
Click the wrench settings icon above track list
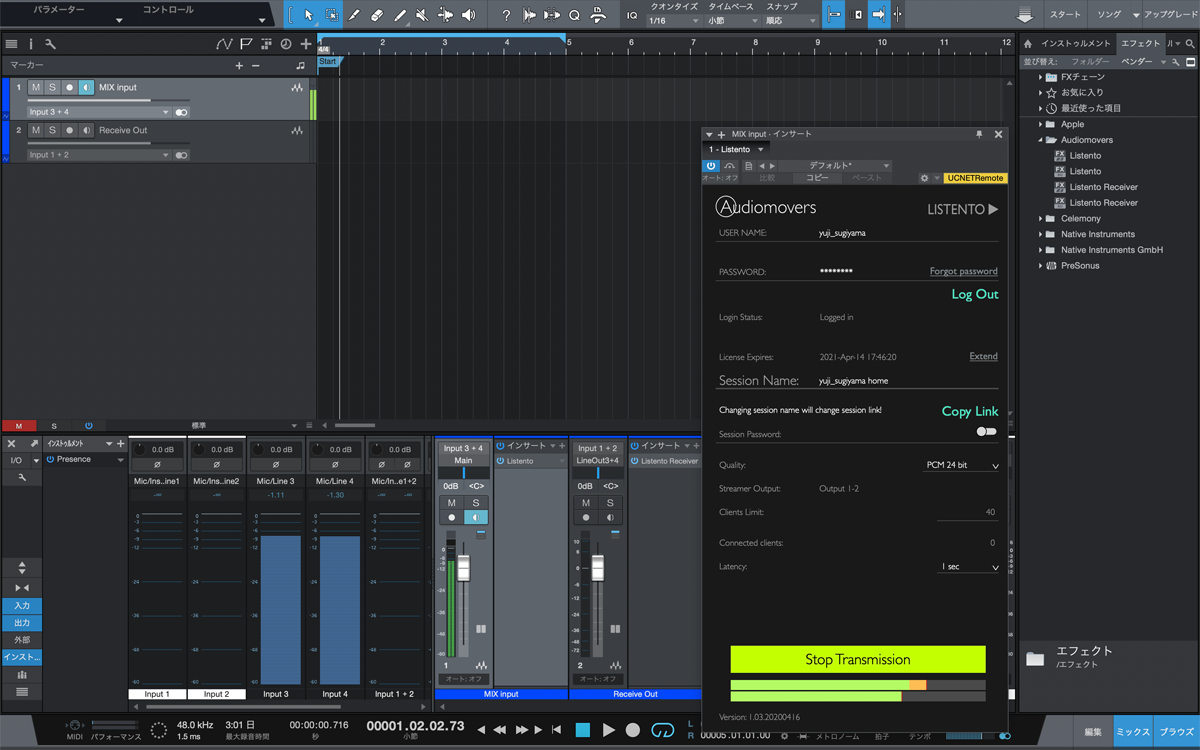[x=50, y=44]
